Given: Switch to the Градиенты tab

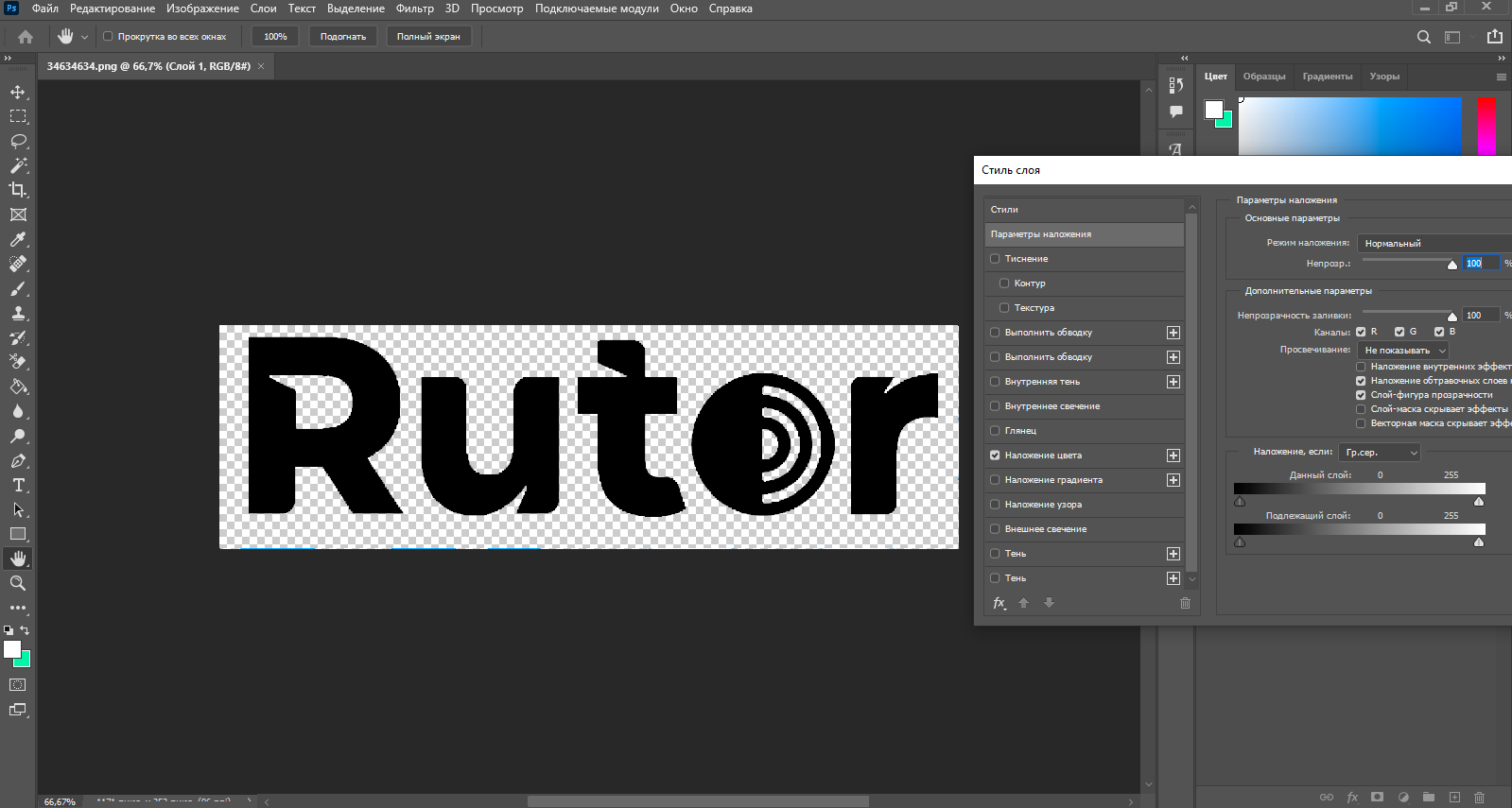Looking at the screenshot, I should [x=1327, y=77].
